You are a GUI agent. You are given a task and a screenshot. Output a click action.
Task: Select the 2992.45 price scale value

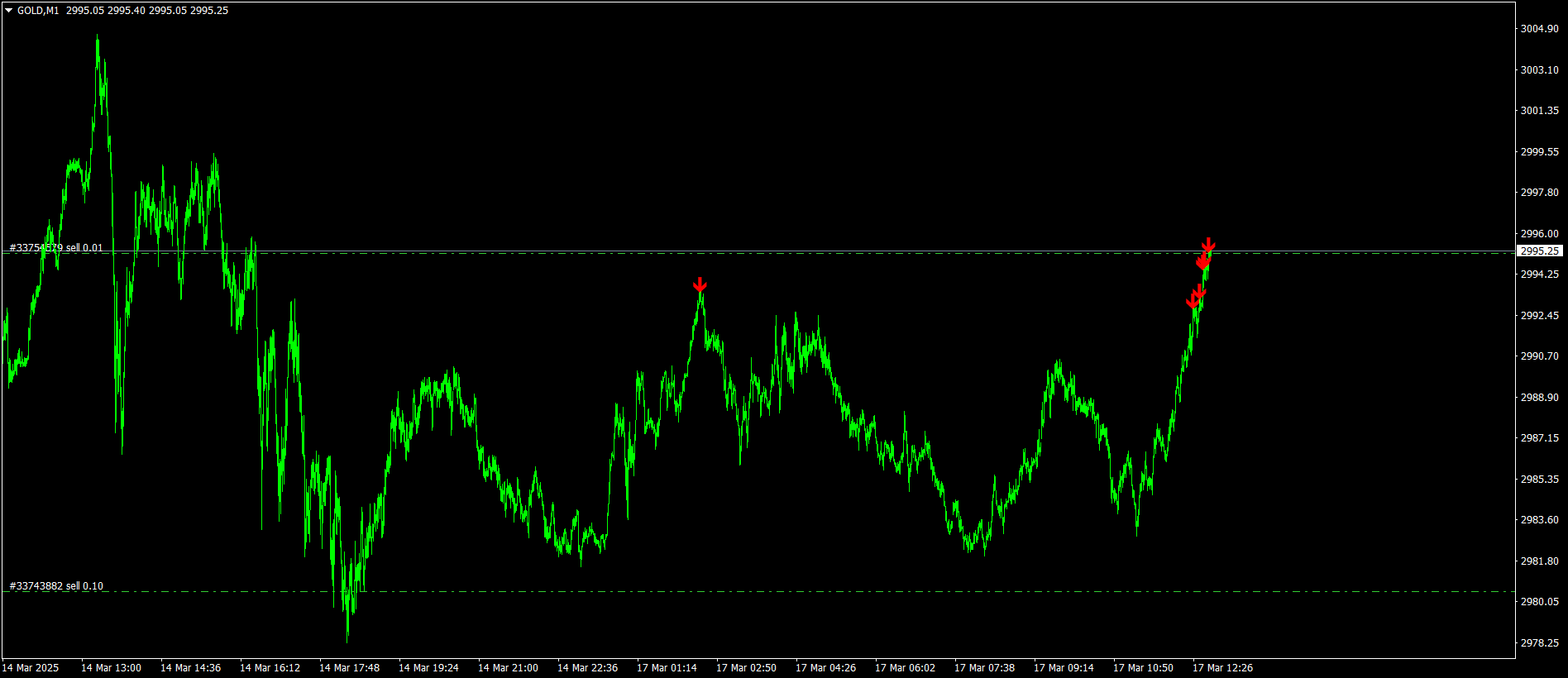(1540, 316)
